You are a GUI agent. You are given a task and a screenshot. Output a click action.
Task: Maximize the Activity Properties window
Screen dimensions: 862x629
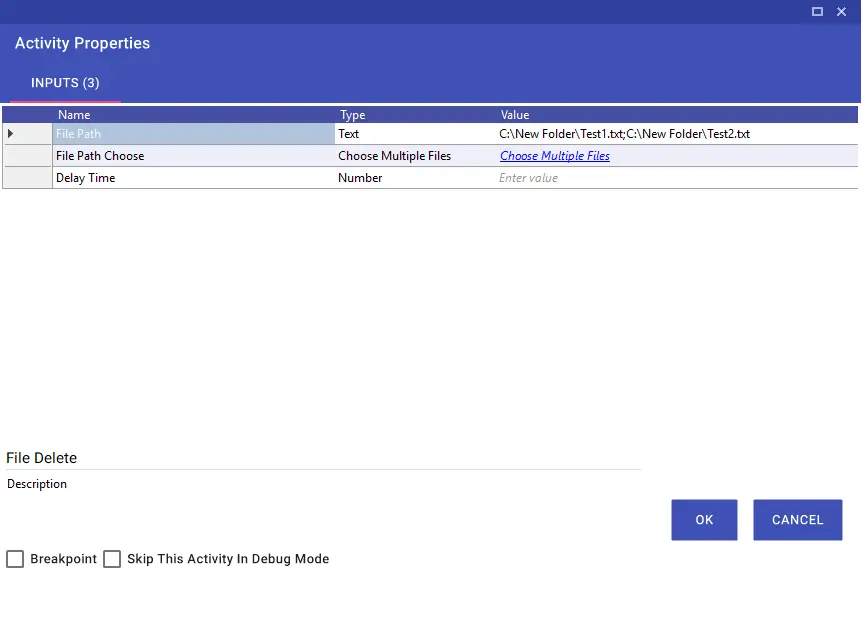pyautogui.click(x=817, y=12)
